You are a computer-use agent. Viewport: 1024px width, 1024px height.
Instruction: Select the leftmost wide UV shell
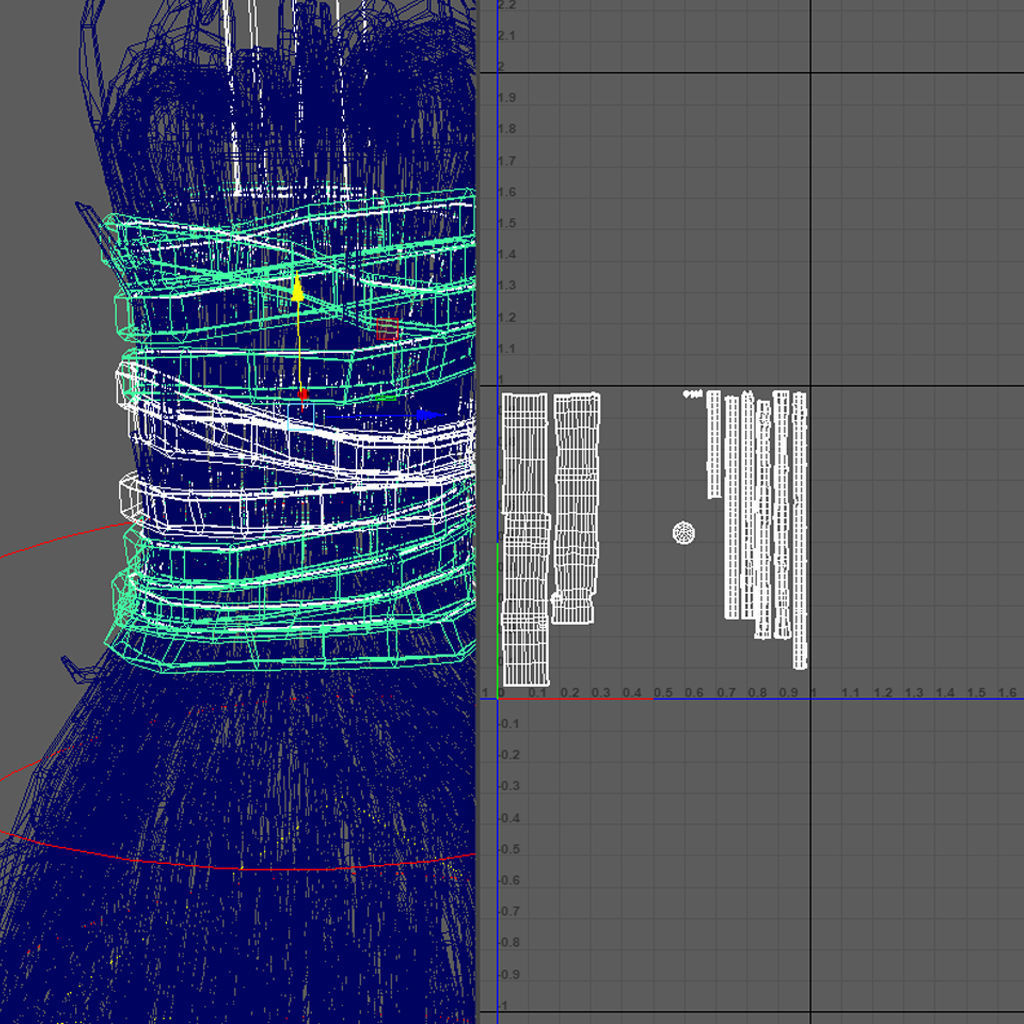coord(526,539)
